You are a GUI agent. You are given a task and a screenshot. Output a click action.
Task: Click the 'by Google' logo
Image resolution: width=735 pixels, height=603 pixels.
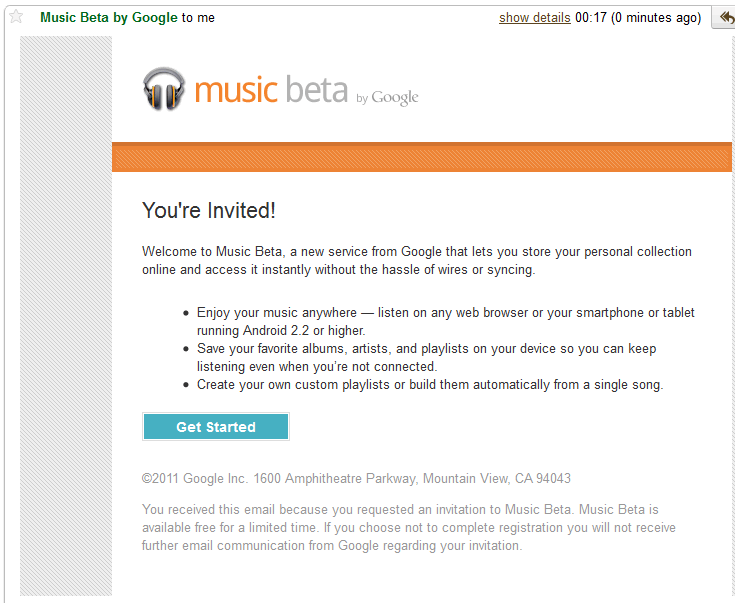387,97
